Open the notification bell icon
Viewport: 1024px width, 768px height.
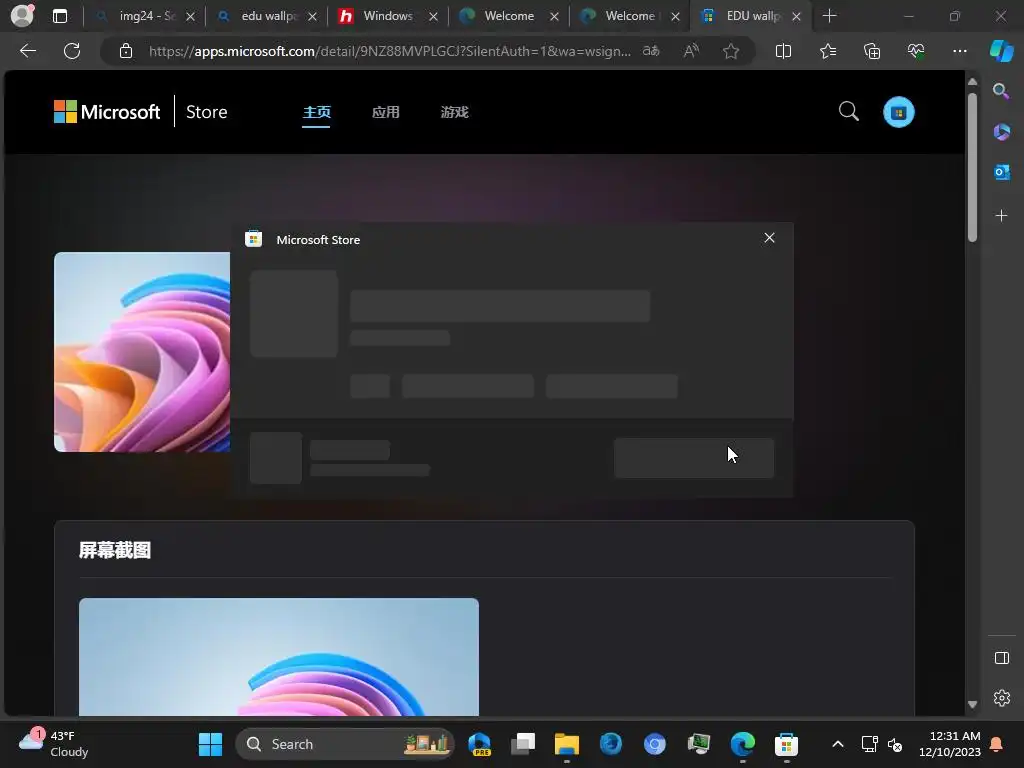pos(997,744)
